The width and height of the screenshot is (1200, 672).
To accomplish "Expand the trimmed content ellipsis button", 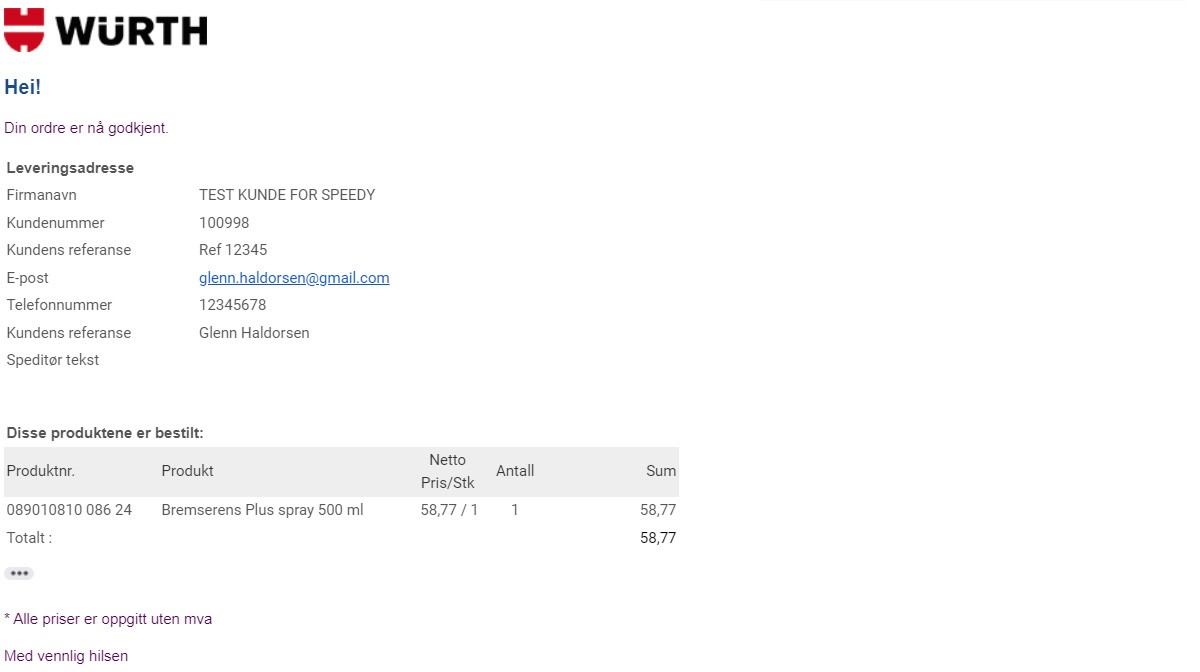I will click(19, 574).
